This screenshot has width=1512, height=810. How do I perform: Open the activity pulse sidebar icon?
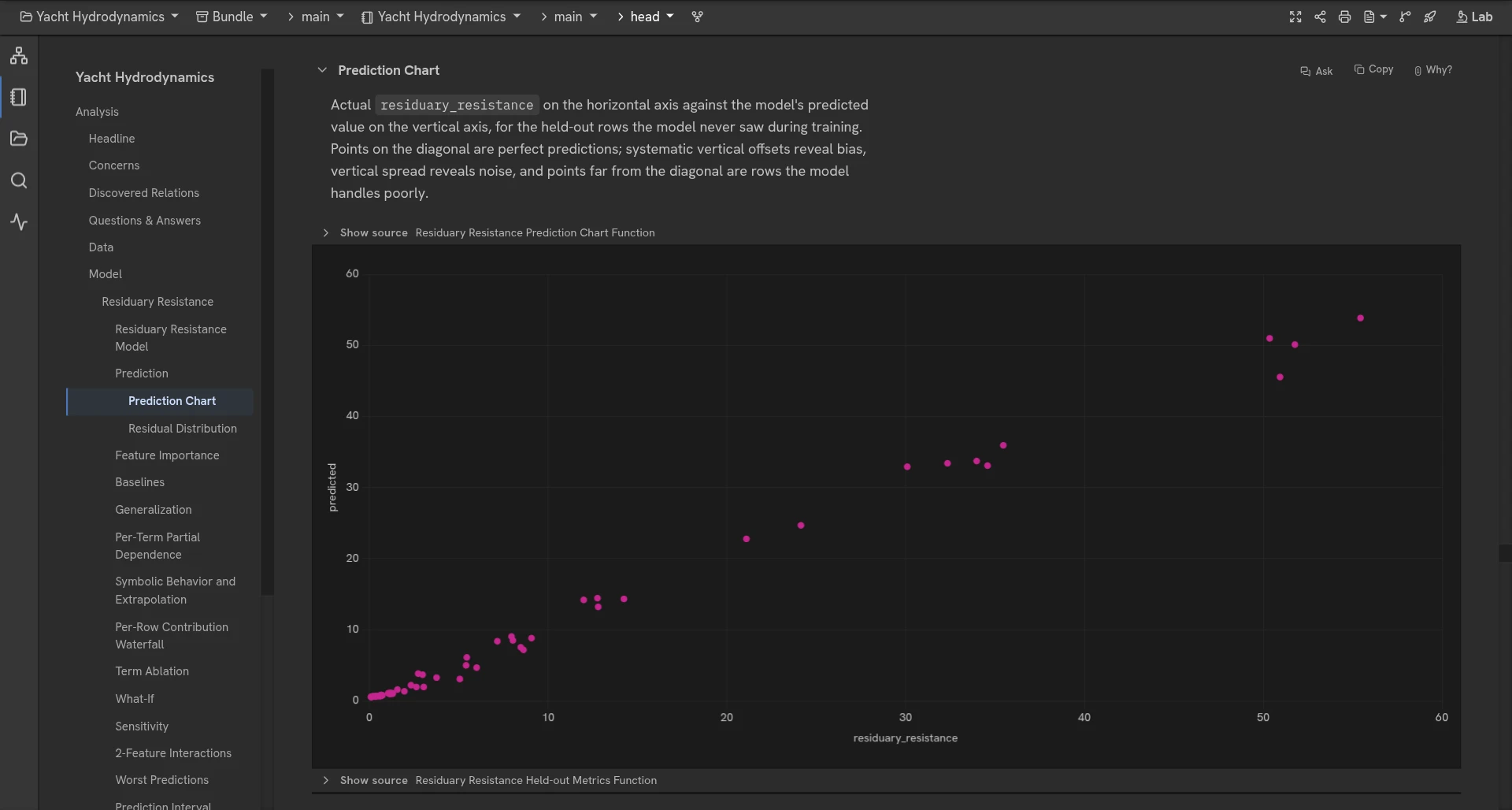[19, 222]
